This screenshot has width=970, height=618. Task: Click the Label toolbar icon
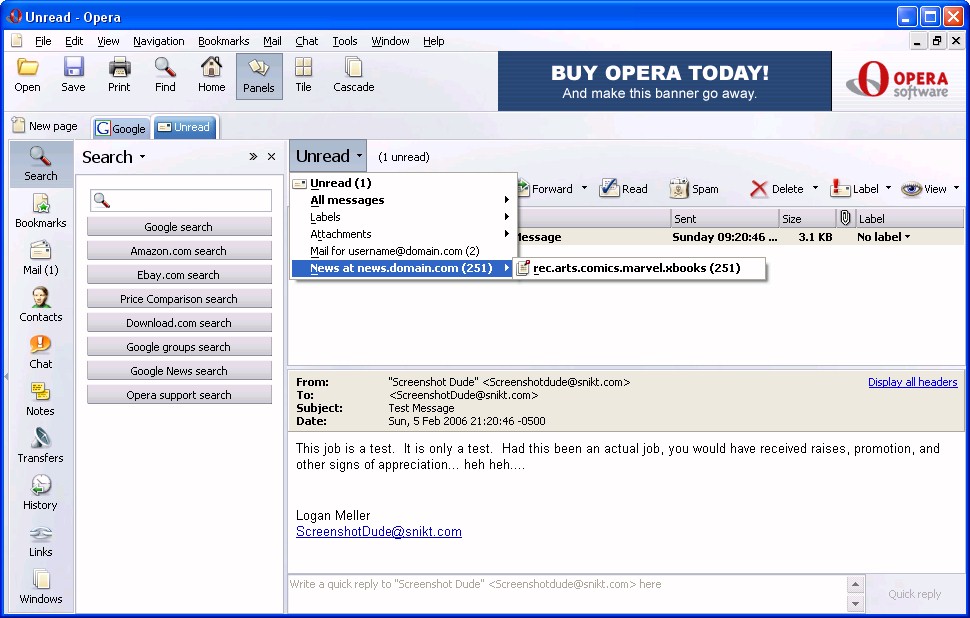click(x=840, y=189)
